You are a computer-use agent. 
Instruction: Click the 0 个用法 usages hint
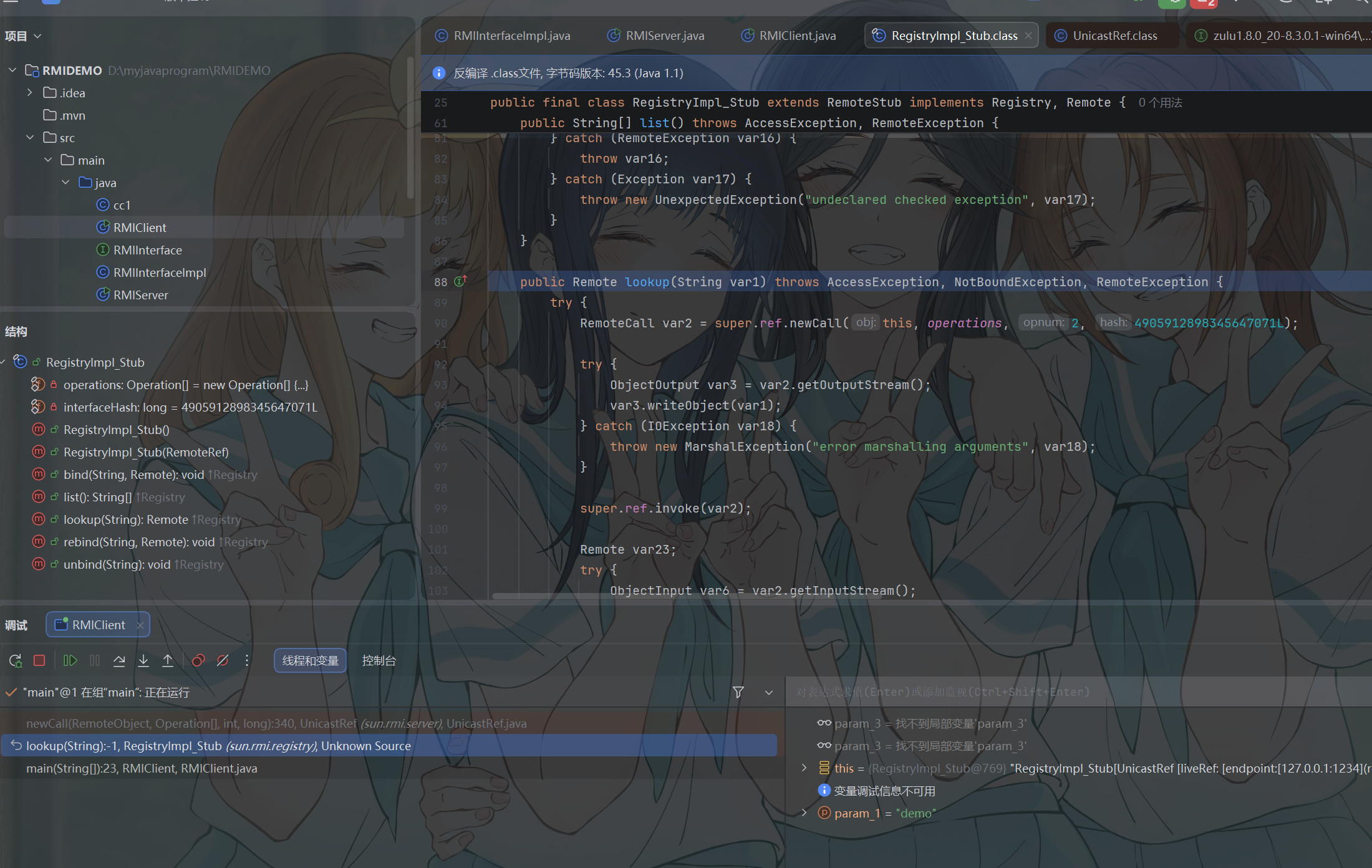pyautogui.click(x=1161, y=102)
